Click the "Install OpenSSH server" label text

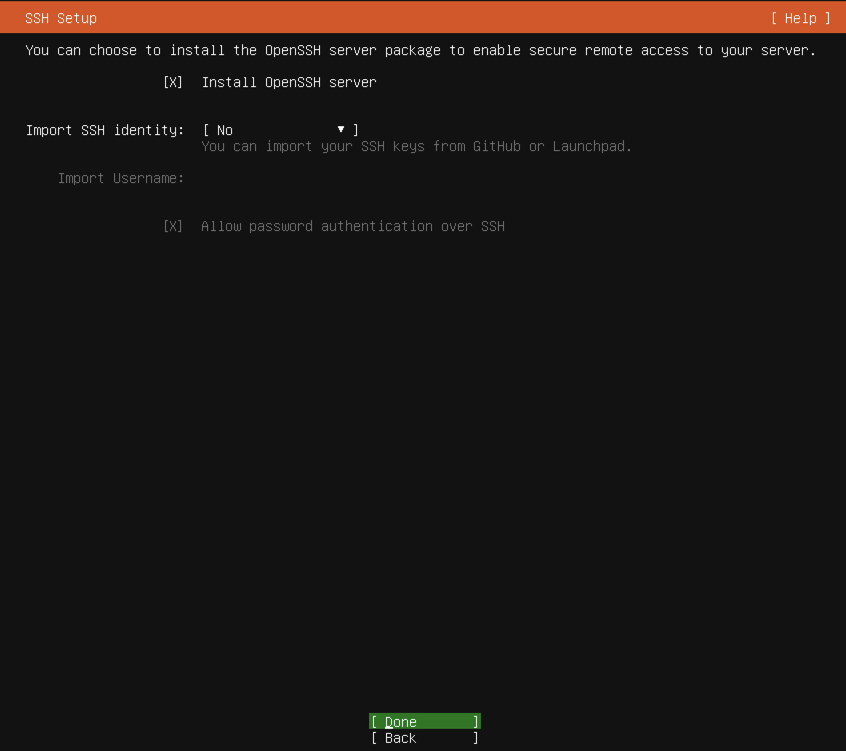click(289, 82)
